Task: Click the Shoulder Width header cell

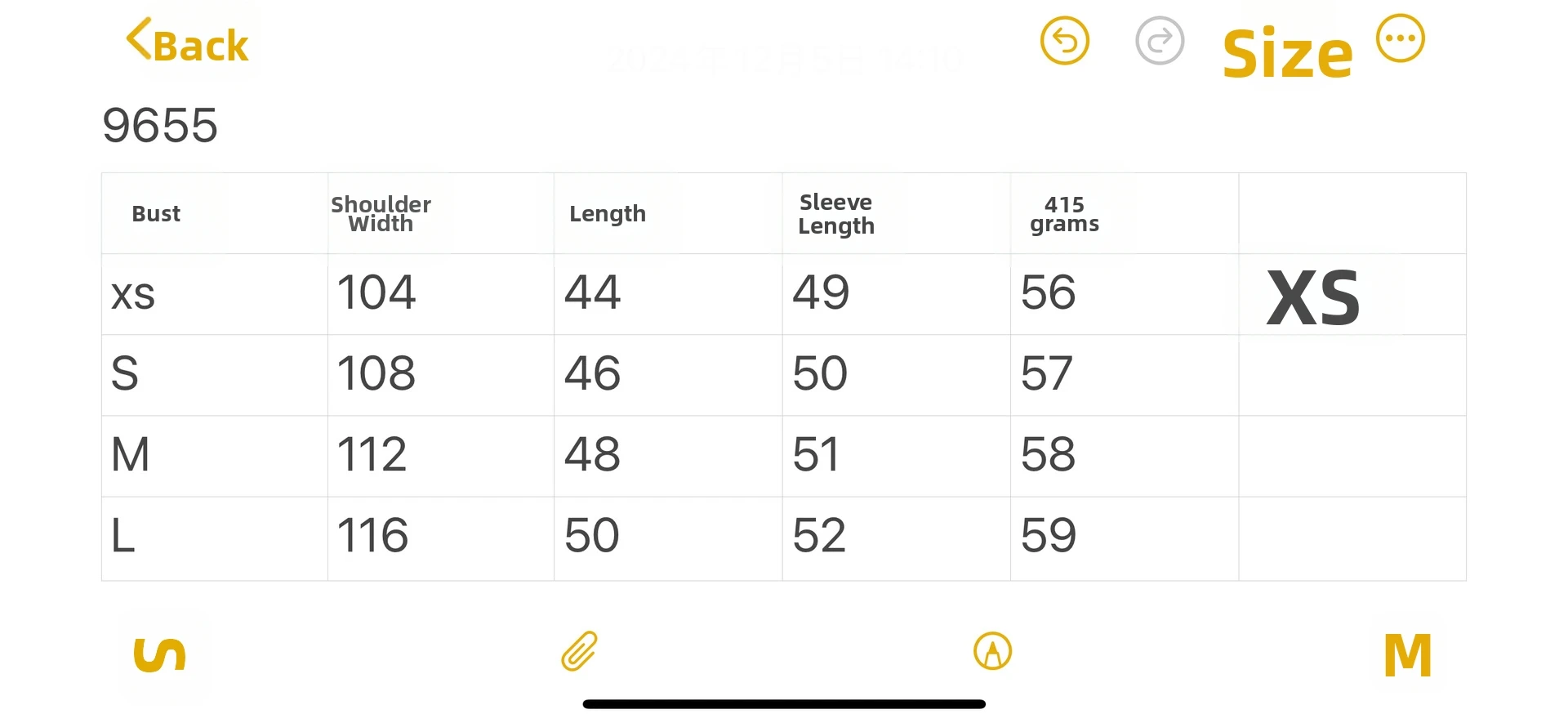Action: 381,214
